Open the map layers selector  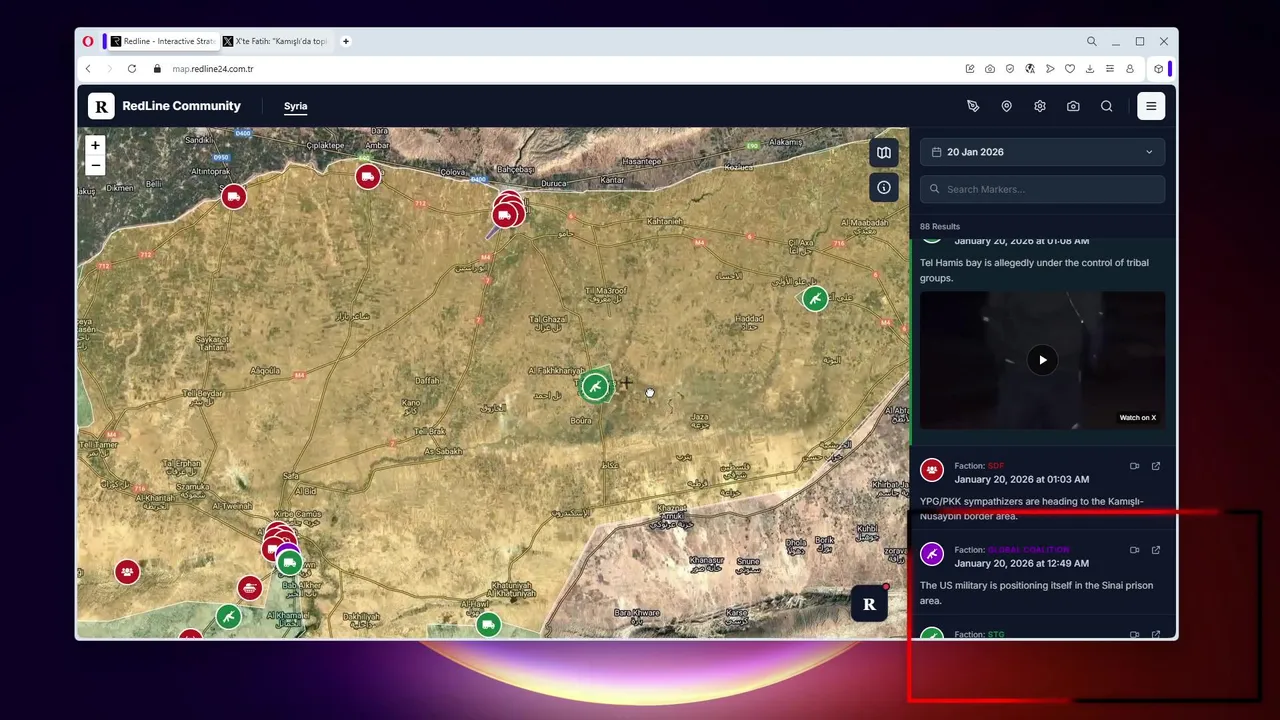[884, 153]
